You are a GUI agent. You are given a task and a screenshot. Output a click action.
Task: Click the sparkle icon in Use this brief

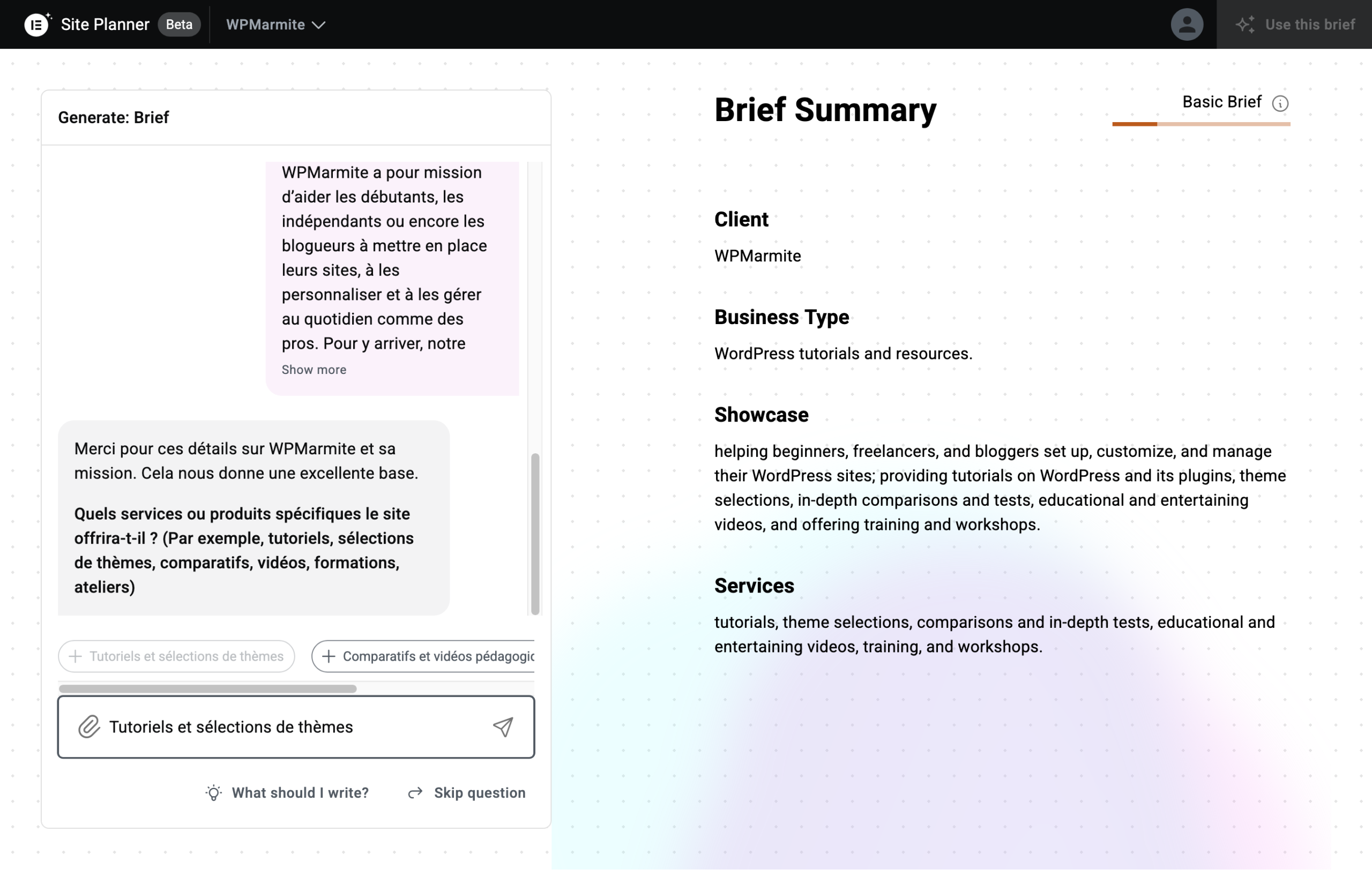tap(1246, 25)
